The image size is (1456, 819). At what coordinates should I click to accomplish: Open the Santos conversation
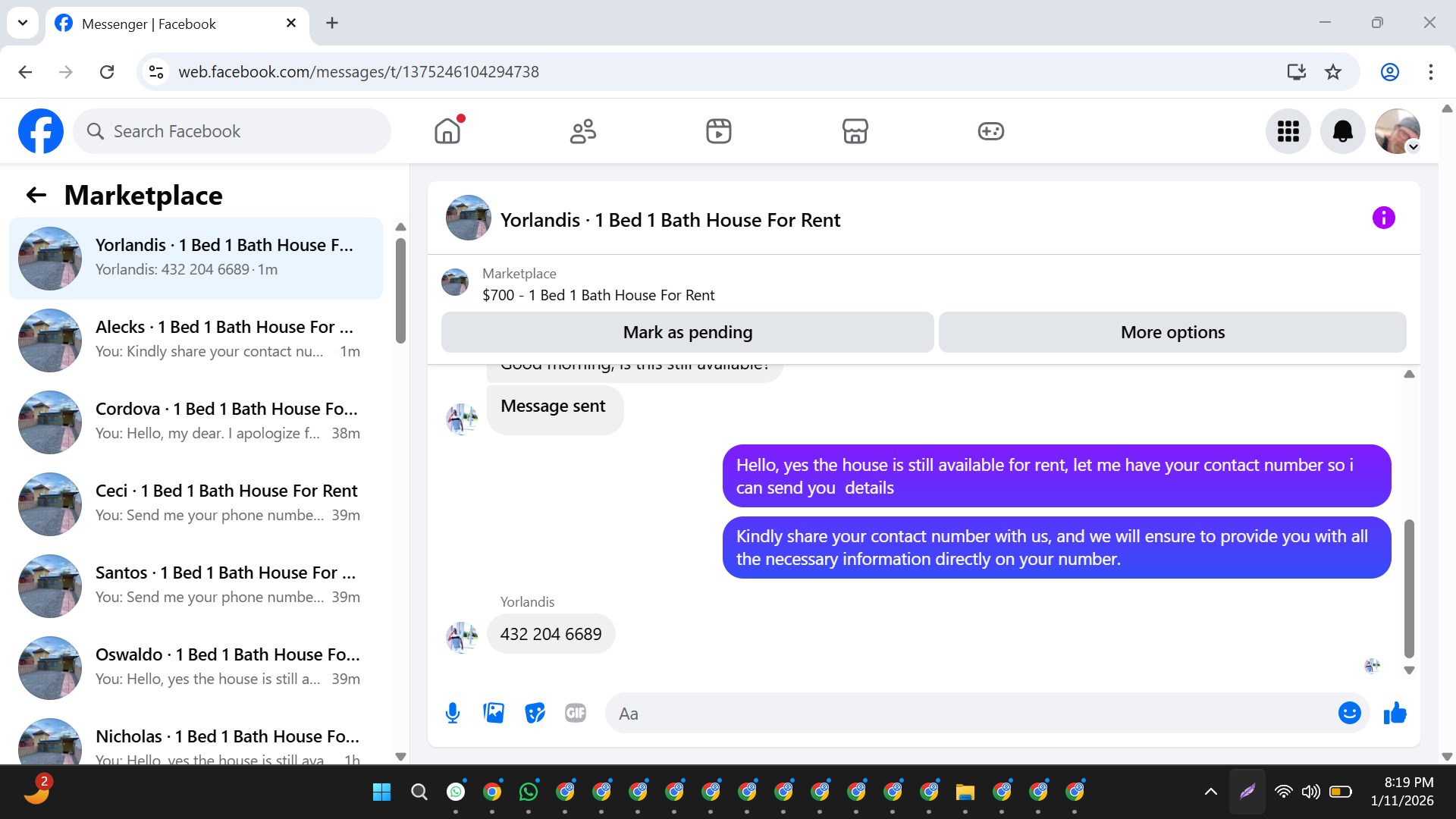point(196,586)
